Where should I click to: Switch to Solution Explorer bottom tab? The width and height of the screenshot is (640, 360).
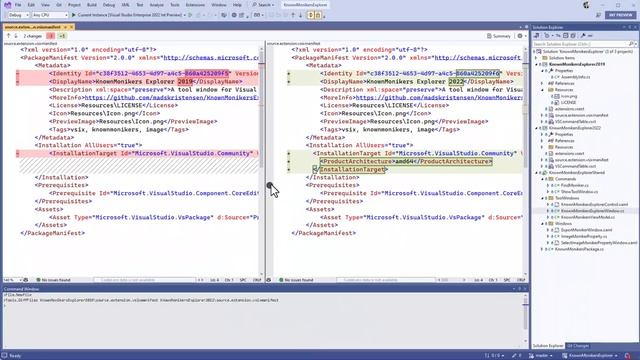548,346
